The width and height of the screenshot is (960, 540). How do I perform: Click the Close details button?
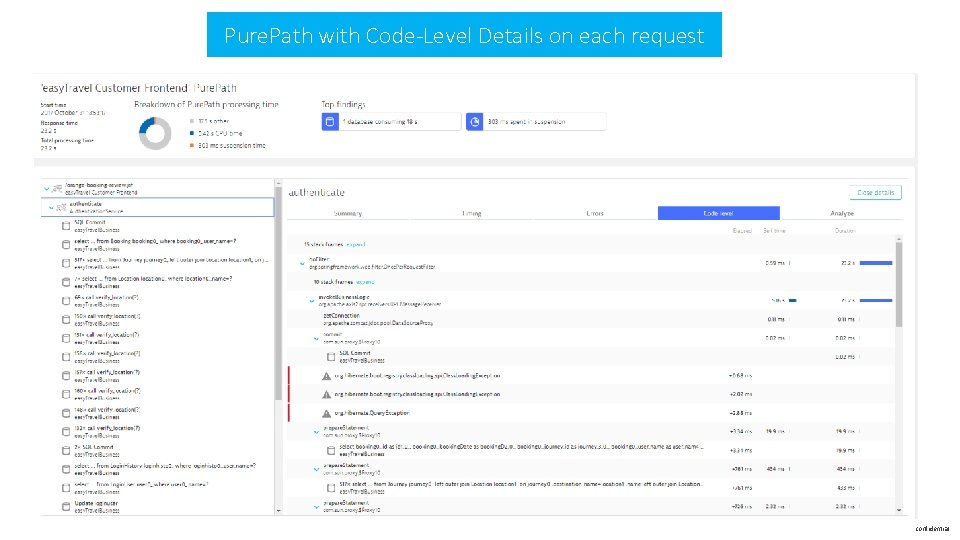click(876, 192)
